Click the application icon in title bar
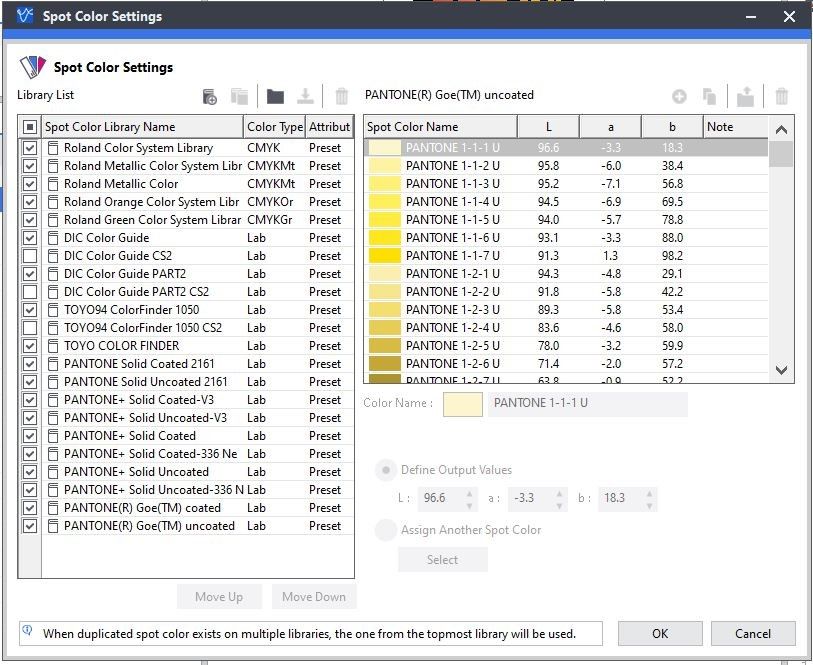 [24, 16]
